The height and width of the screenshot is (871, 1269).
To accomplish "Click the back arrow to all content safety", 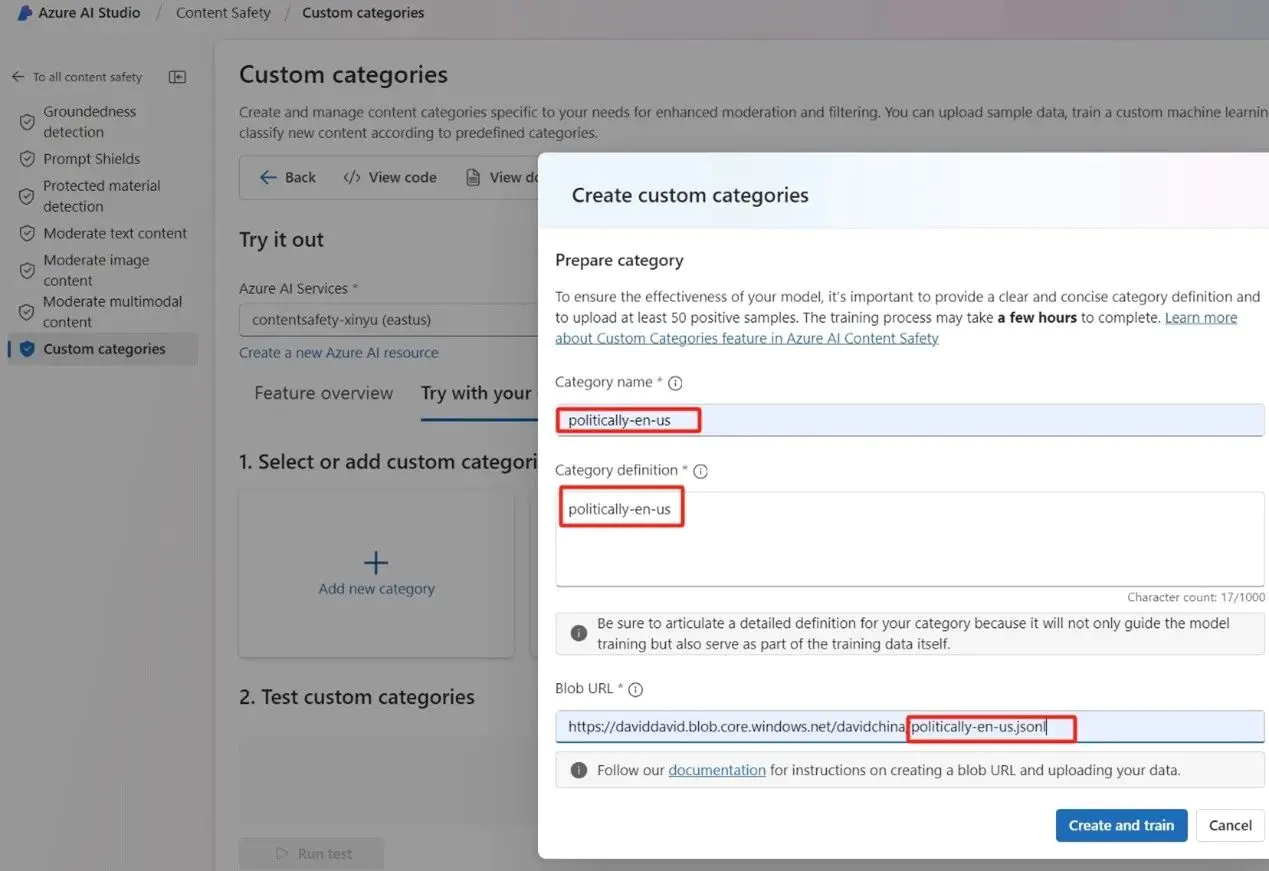I will click(18, 77).
